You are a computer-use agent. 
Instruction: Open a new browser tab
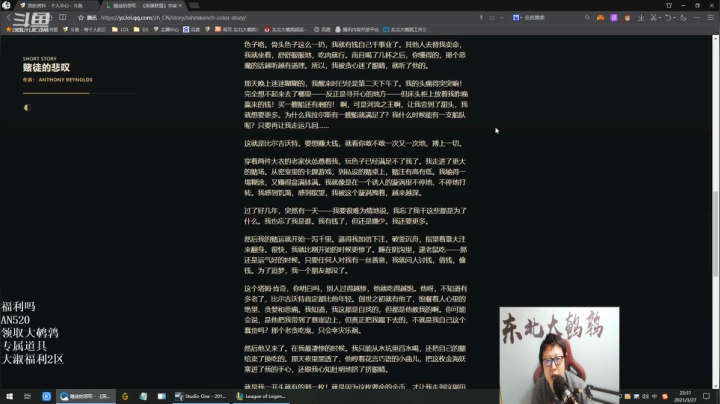(x=194, y=6)
